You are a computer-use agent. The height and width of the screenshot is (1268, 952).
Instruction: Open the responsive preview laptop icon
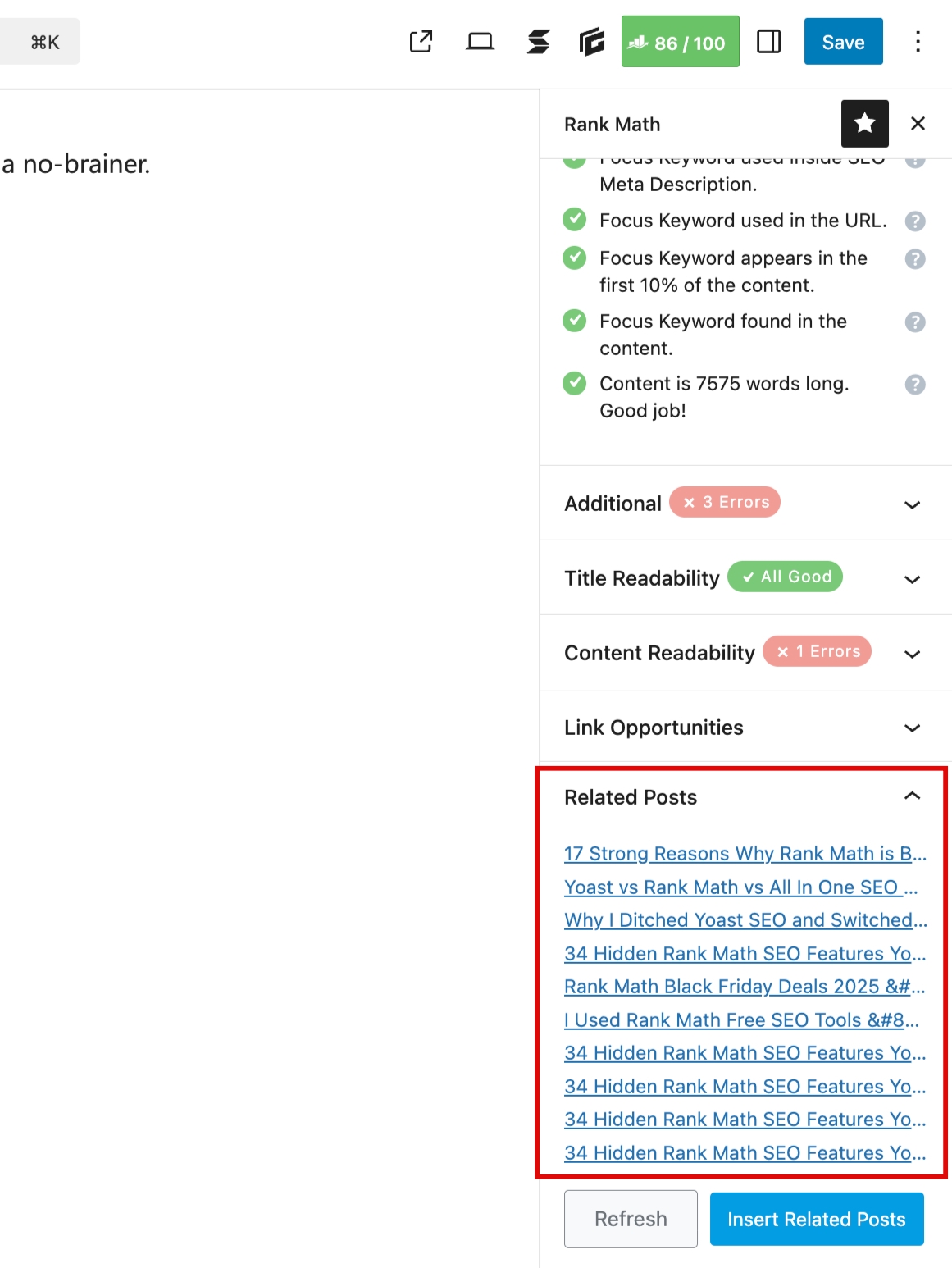(x=480, y=41)
